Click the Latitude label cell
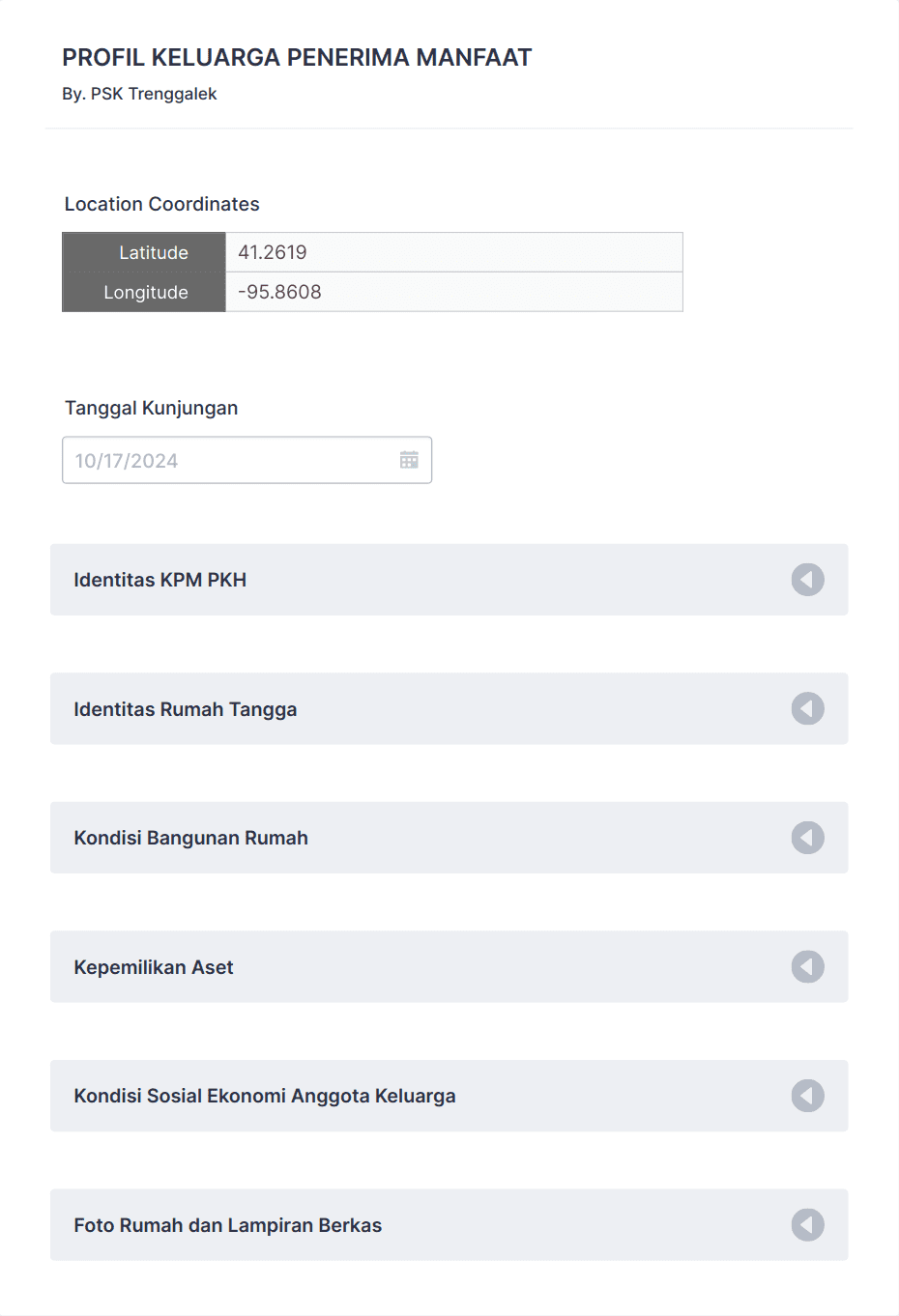The height and width of the screenshot is (1316, 899). pos(144,252)
